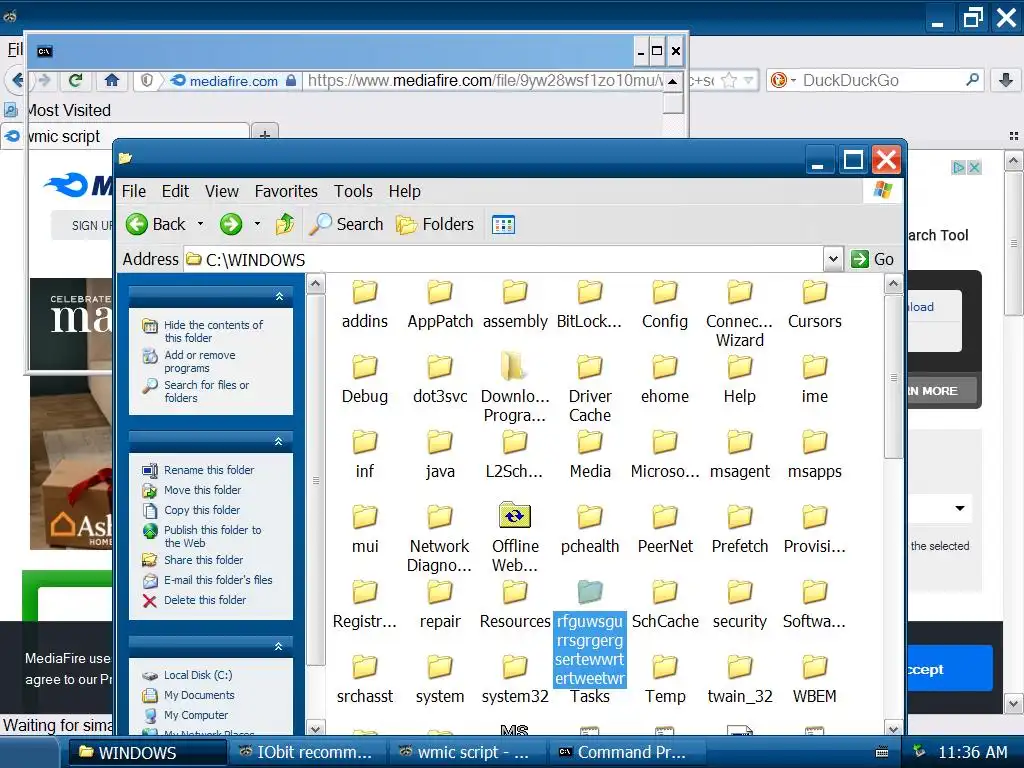The image size is (1024, 768).
Task: Open the Favorites menu
Action: coord(286,191)
